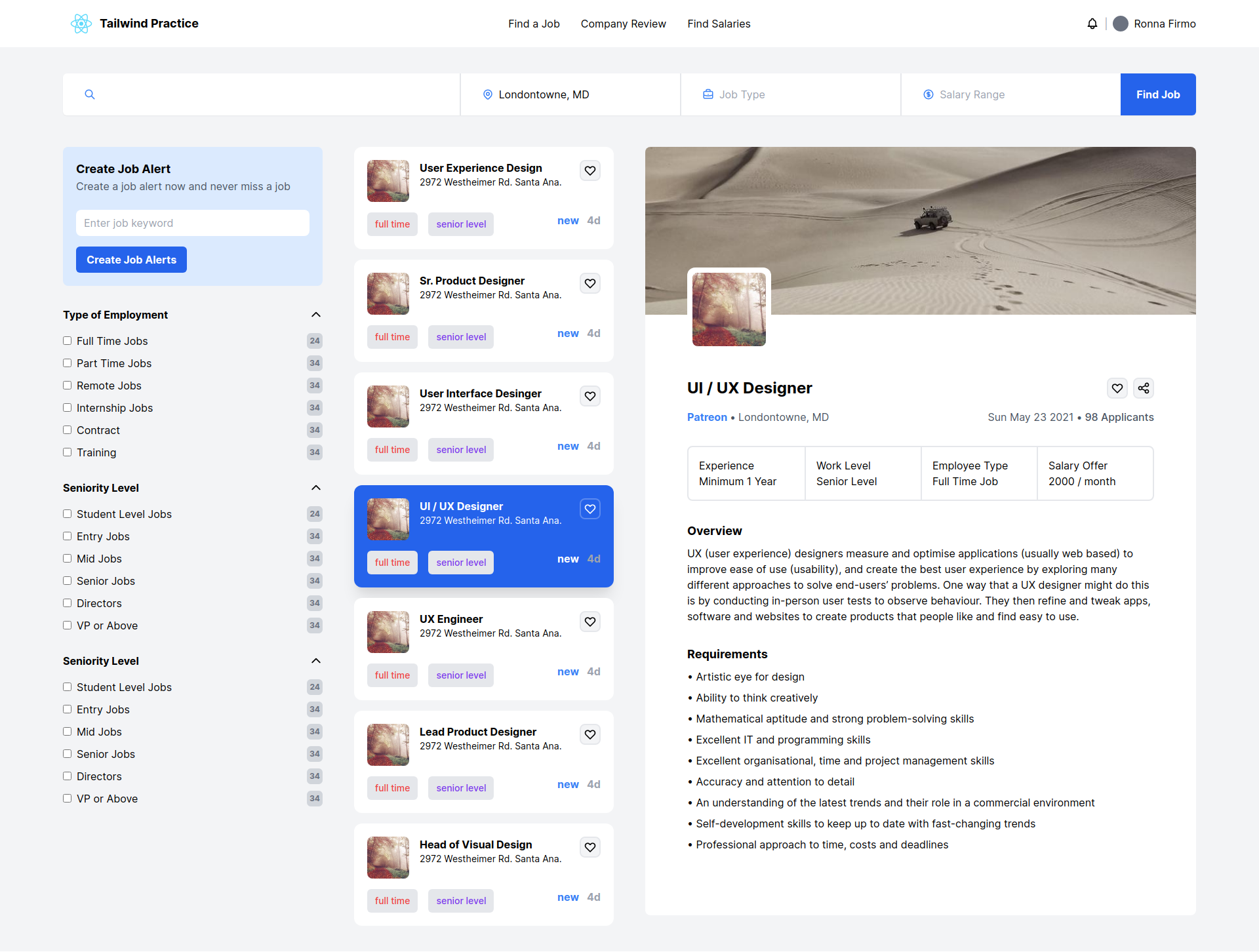Click the heart icon in job detail header
Viewport: 1259px width, 952px height.
coord(1117,388)
